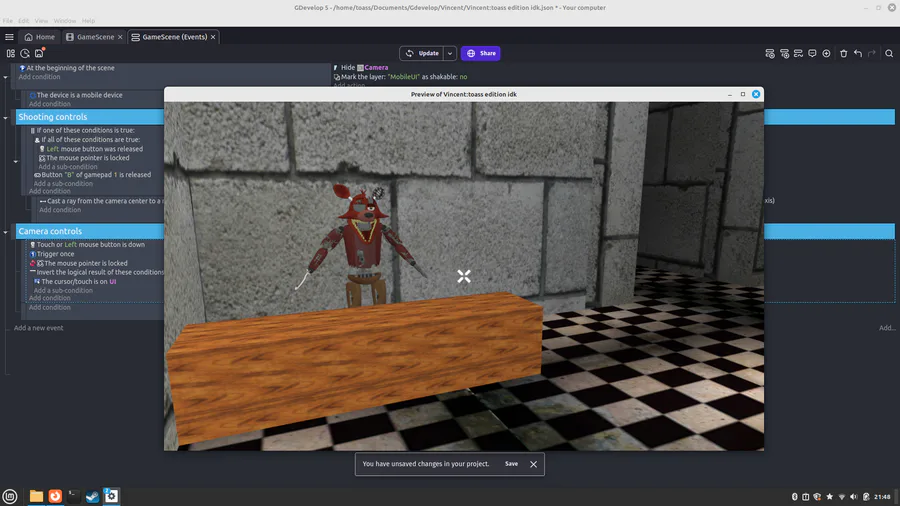Collapse the beginning of scene event
900x506 pixels.
click(x=6, y=77)
